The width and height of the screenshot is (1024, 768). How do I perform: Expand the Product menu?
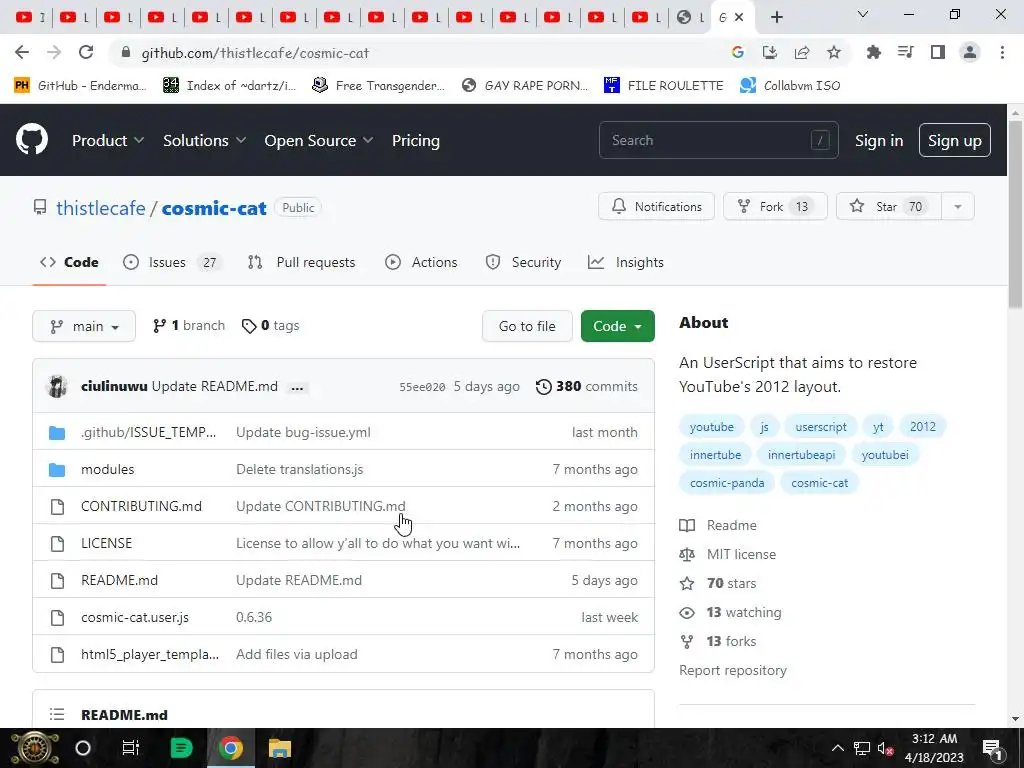(108, 140)
